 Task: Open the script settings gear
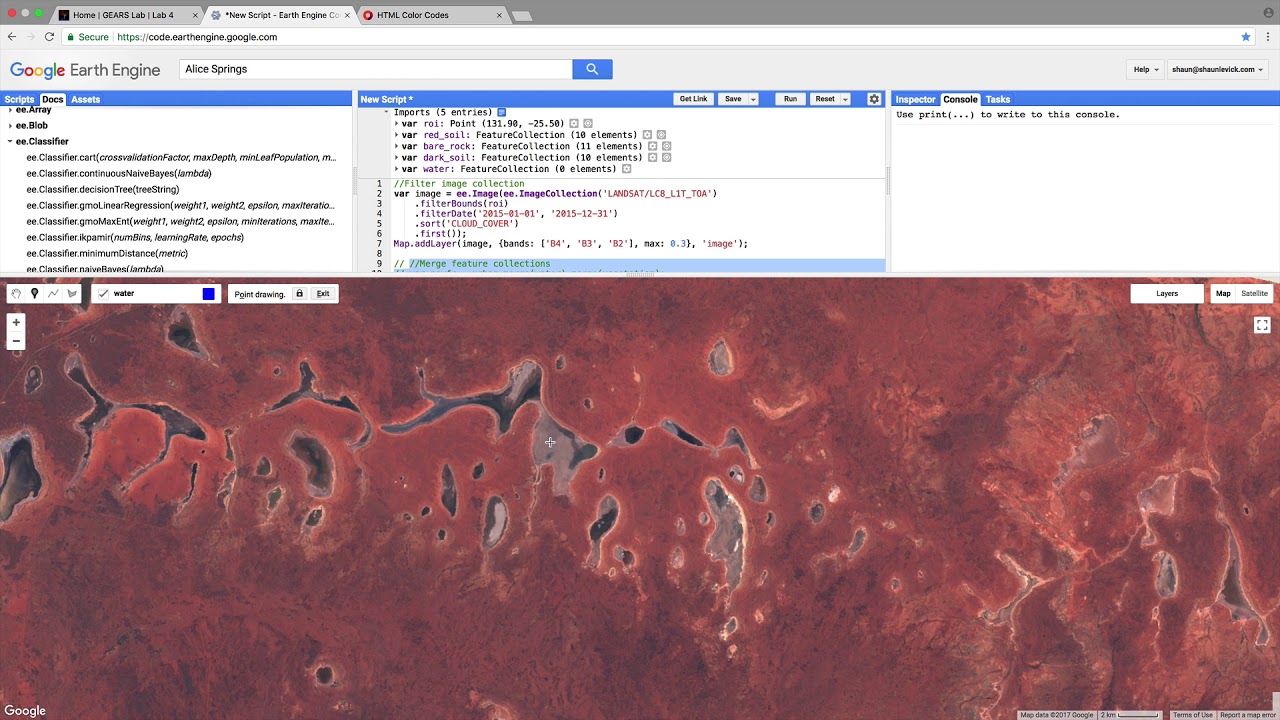[x=874, y=99]
